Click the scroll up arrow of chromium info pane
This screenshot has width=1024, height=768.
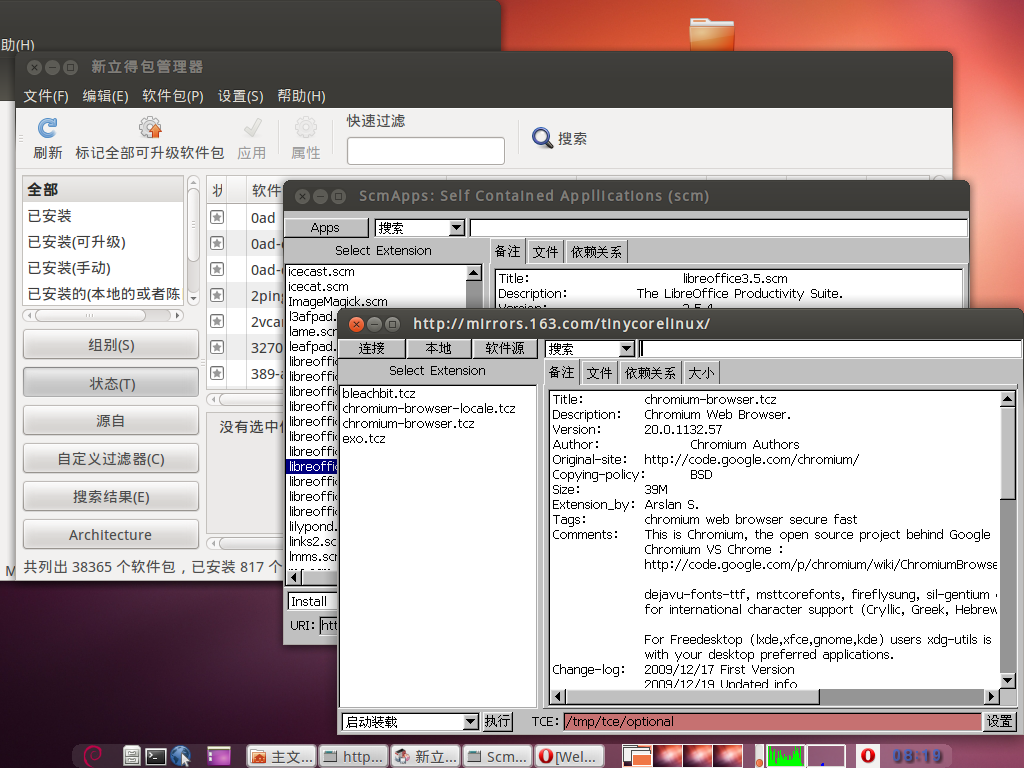(1008, 398)
